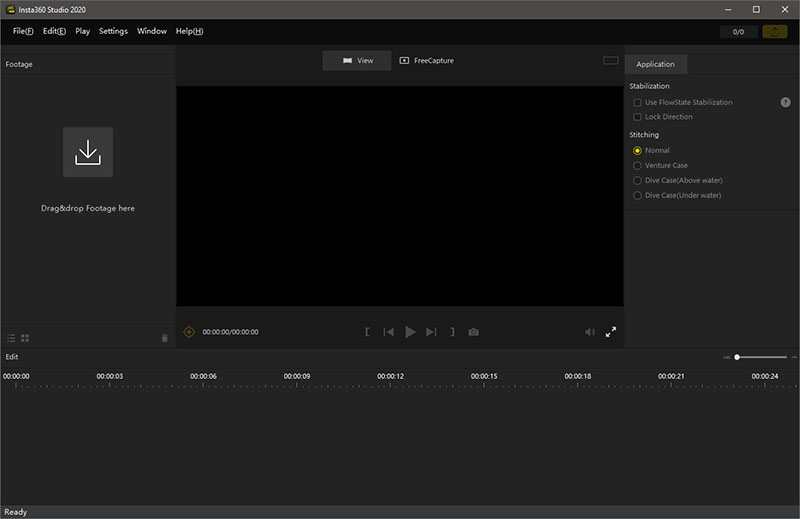The width and height of the screenshot is (800, 519).
Task: Click the 00:00:03 mark on timeline ruler
Action: click(x=110, y=376)
